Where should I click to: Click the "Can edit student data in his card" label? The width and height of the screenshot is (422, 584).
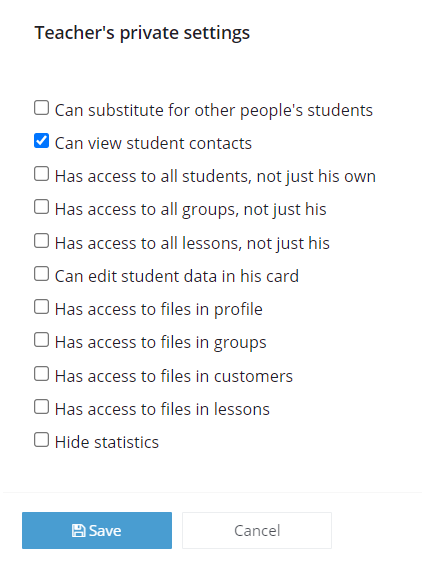pyautogui.click(x=177, y=276)
